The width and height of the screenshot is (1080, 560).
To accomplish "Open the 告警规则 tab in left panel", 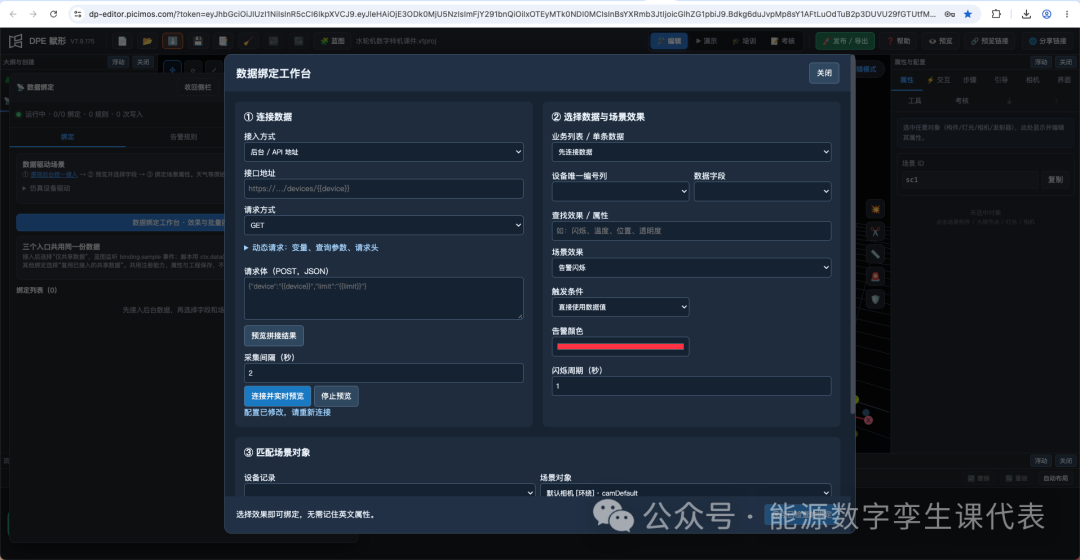I will [183, 136].
